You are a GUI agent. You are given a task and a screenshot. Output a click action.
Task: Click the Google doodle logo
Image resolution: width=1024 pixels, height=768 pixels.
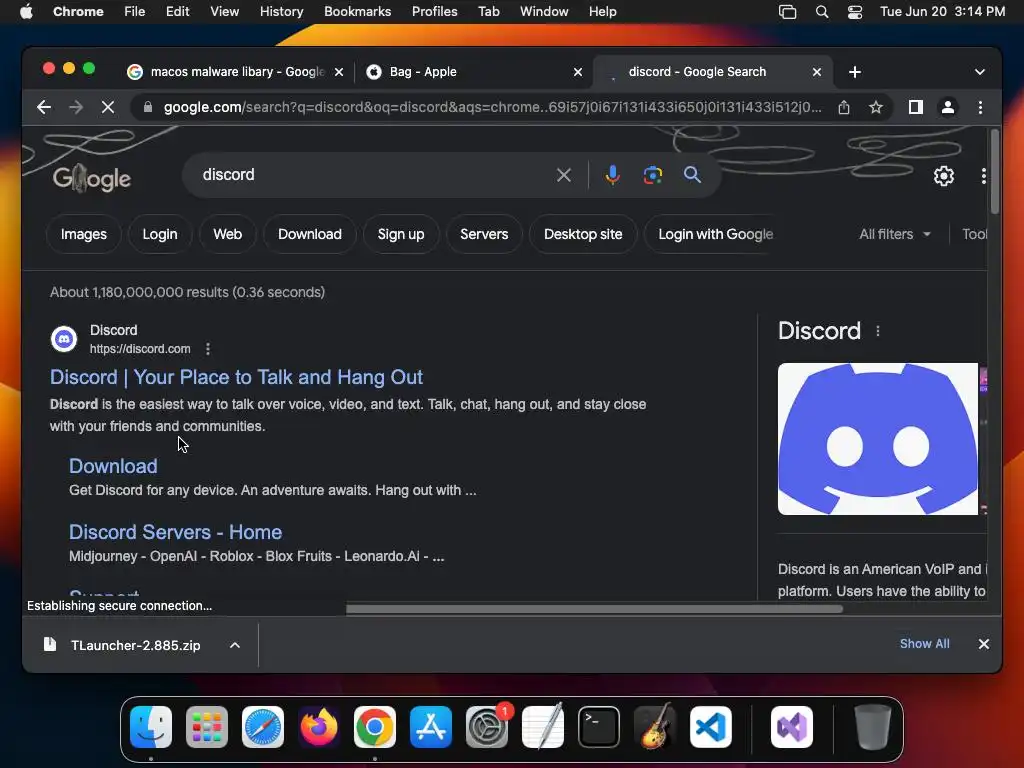click(x=91, y=178)
